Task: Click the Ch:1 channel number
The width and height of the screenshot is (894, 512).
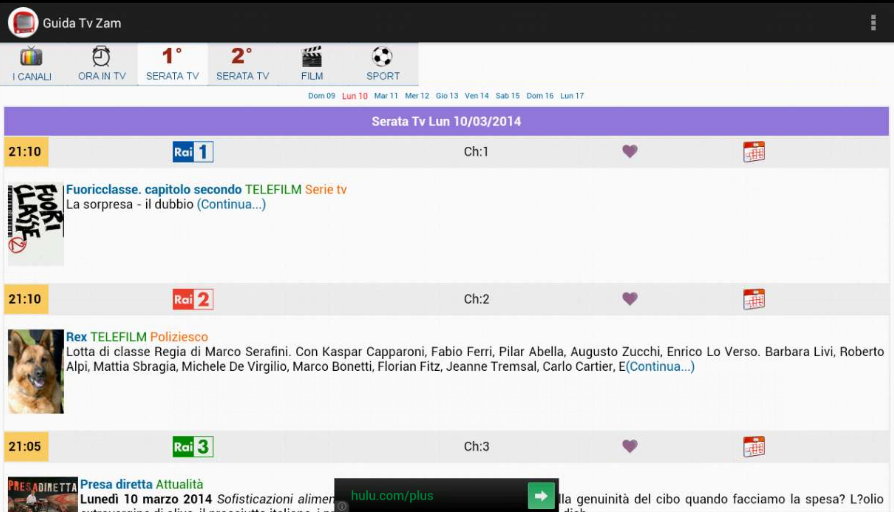Action: coord(476,152)
